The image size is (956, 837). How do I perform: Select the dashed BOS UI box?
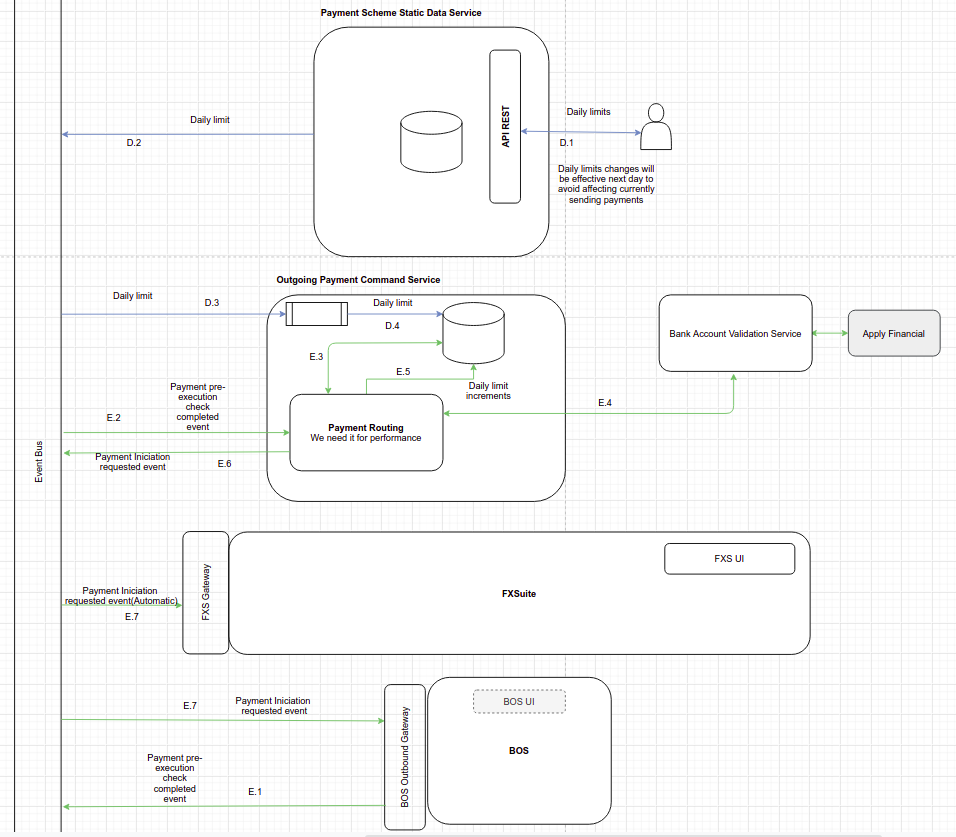click(519, 702)
